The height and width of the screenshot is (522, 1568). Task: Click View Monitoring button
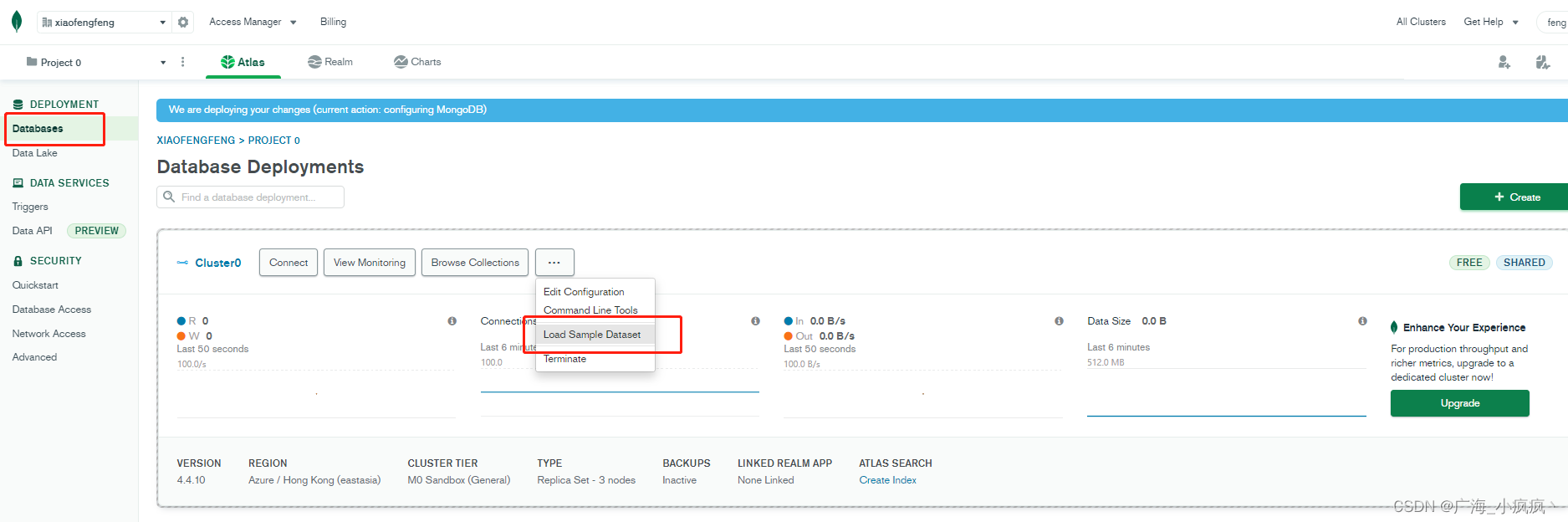370,263
